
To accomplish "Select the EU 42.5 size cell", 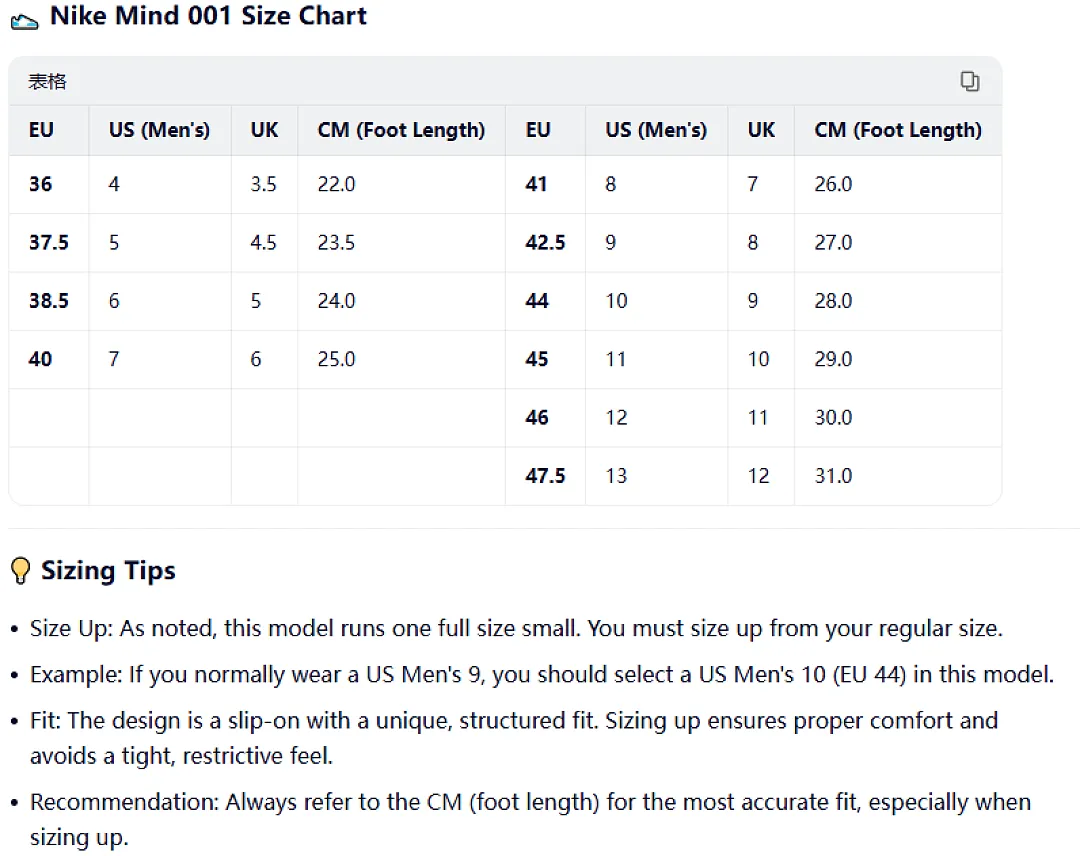I will [546, 242].
